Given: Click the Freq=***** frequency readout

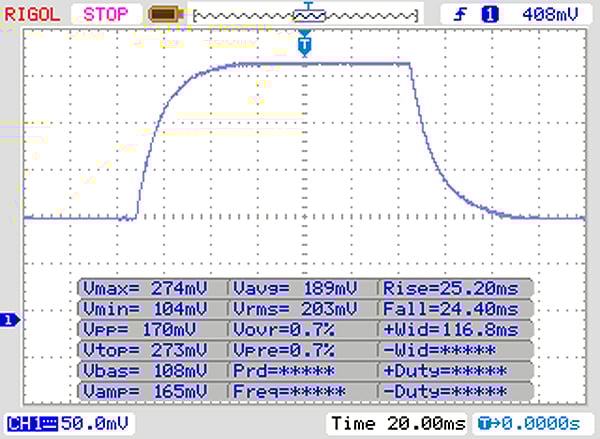Looking at the screenshot, I should (x=289, y=391).
